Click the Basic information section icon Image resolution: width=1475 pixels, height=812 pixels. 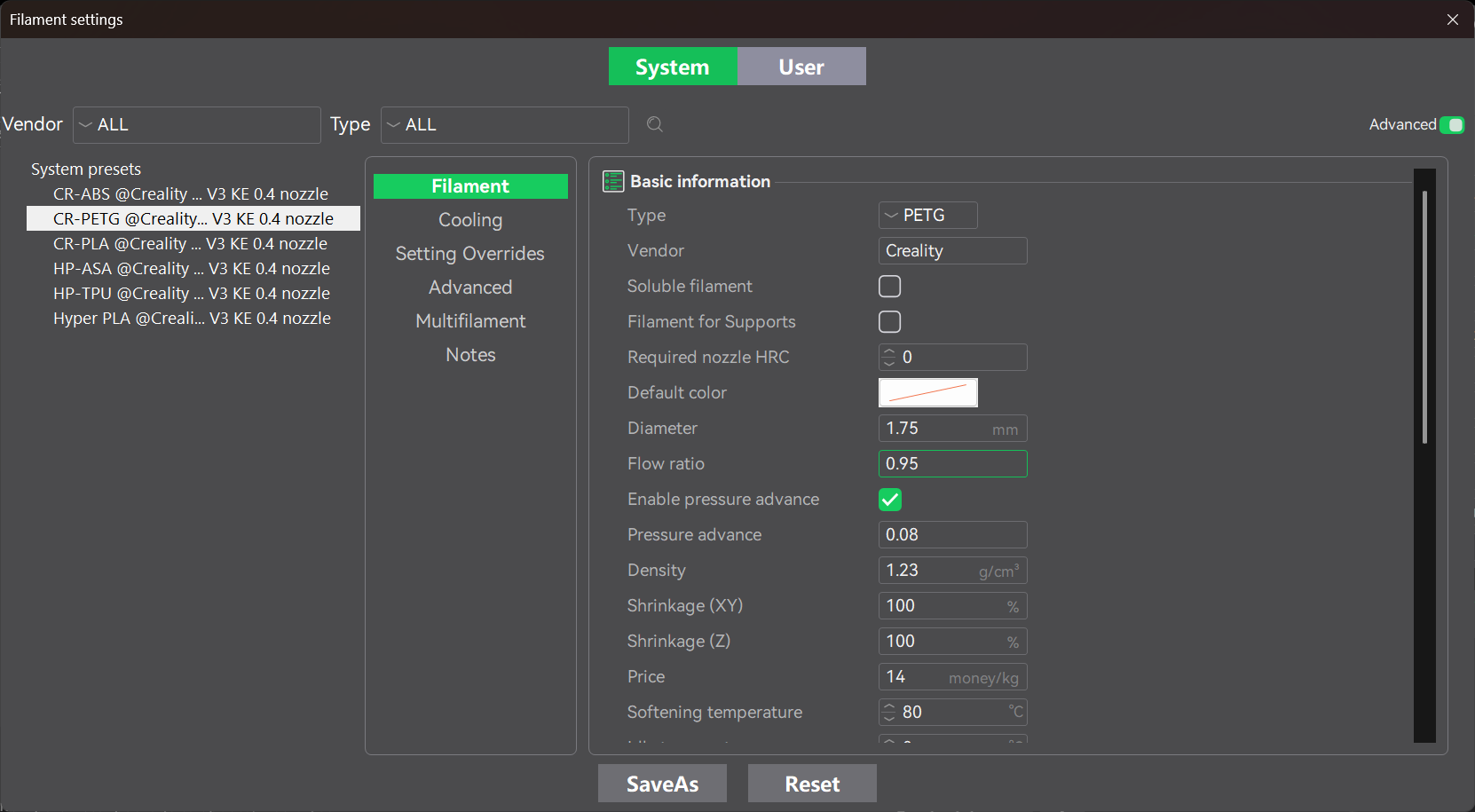(x=613, y=181)
